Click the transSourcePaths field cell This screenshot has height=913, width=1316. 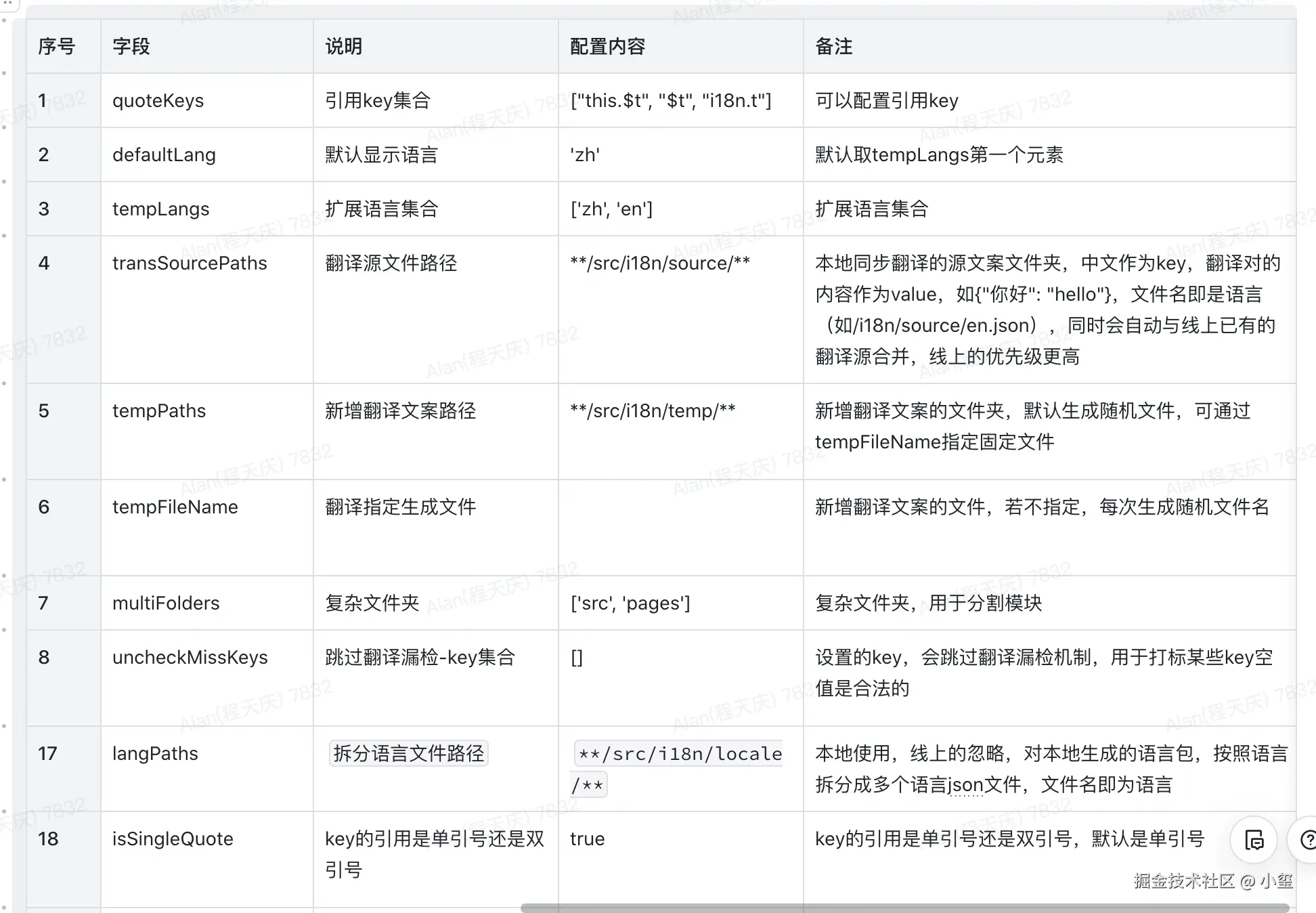pos(190,263)
